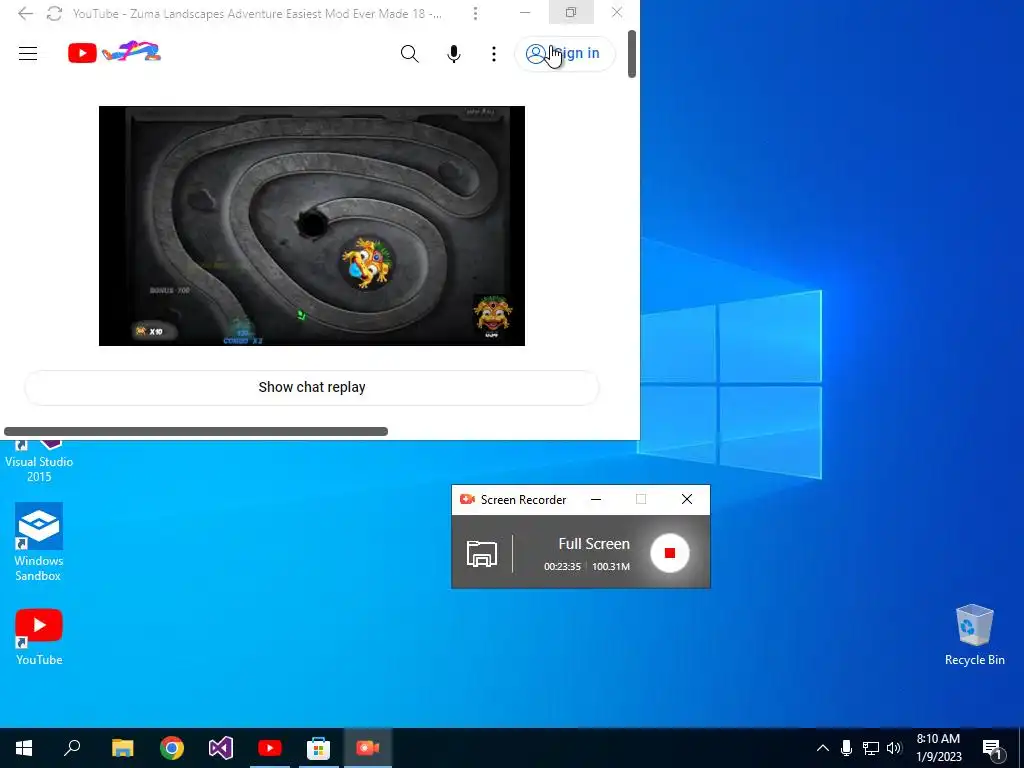Stop the screen recording
The width and height of the screenshot is (1024, 768).
[x=669, y=553]
